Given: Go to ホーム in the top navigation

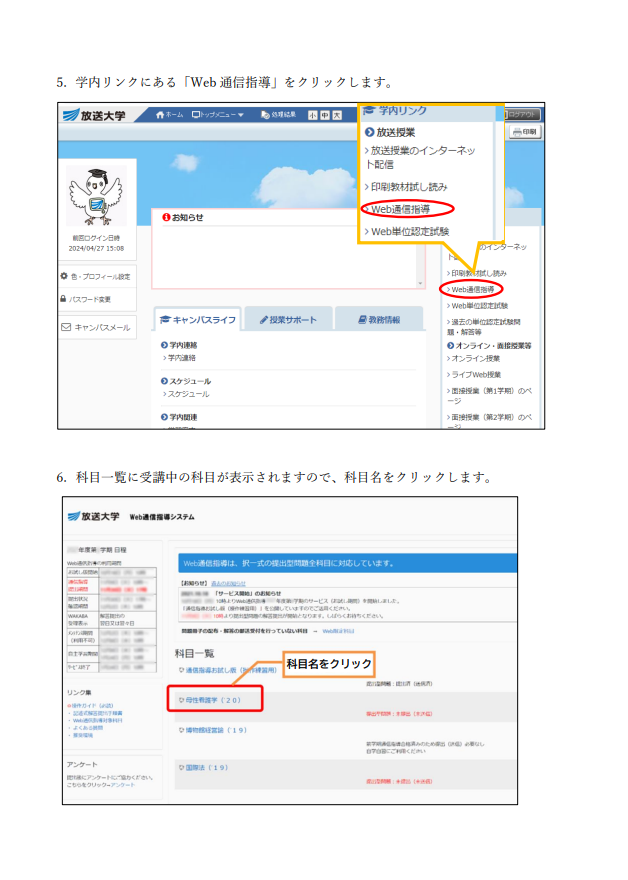Looking at the screenshot, I should click(169, 115).
